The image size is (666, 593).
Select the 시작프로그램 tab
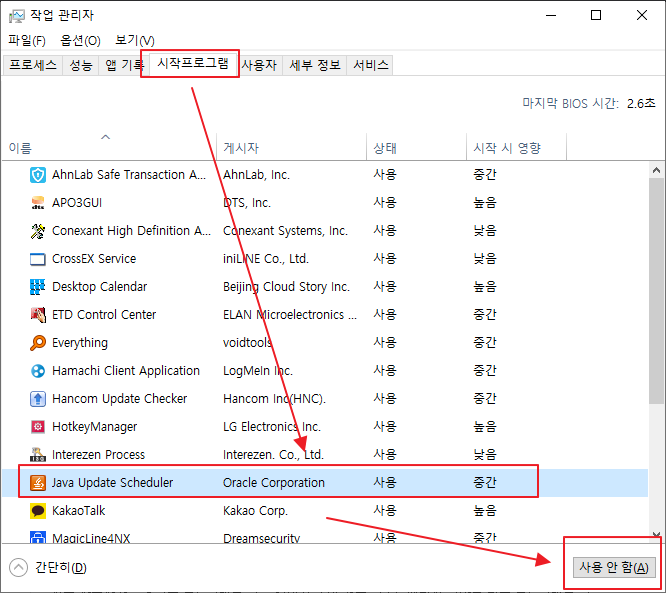[x=193, y=64]
